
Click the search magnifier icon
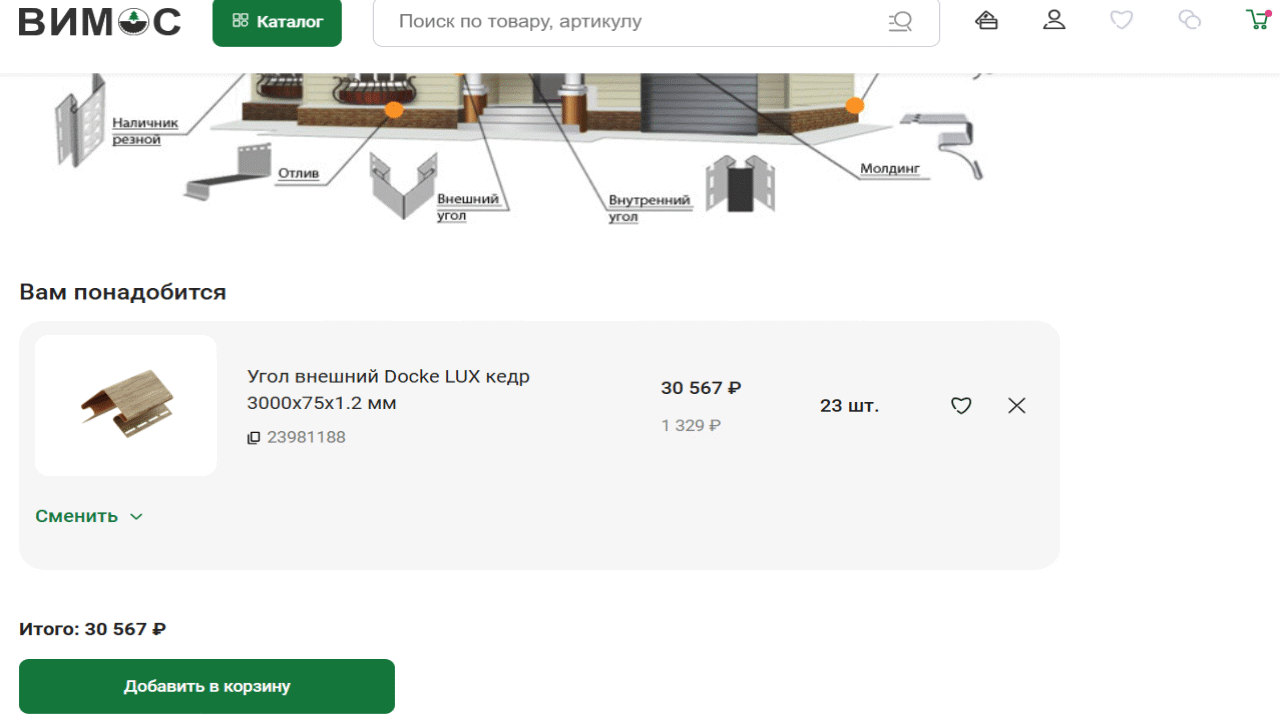[x=900, y=22]
